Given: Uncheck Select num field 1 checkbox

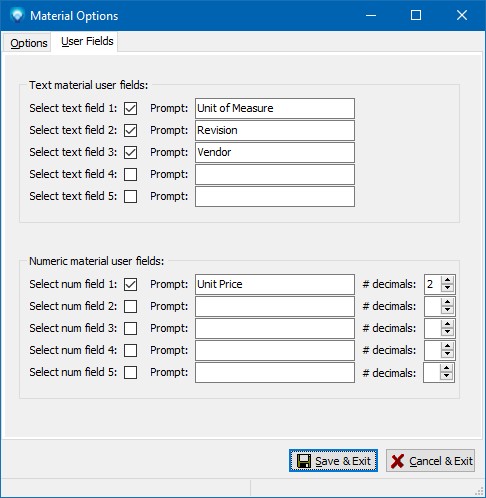Looking at the screenshot, I should tap(130, 284).
